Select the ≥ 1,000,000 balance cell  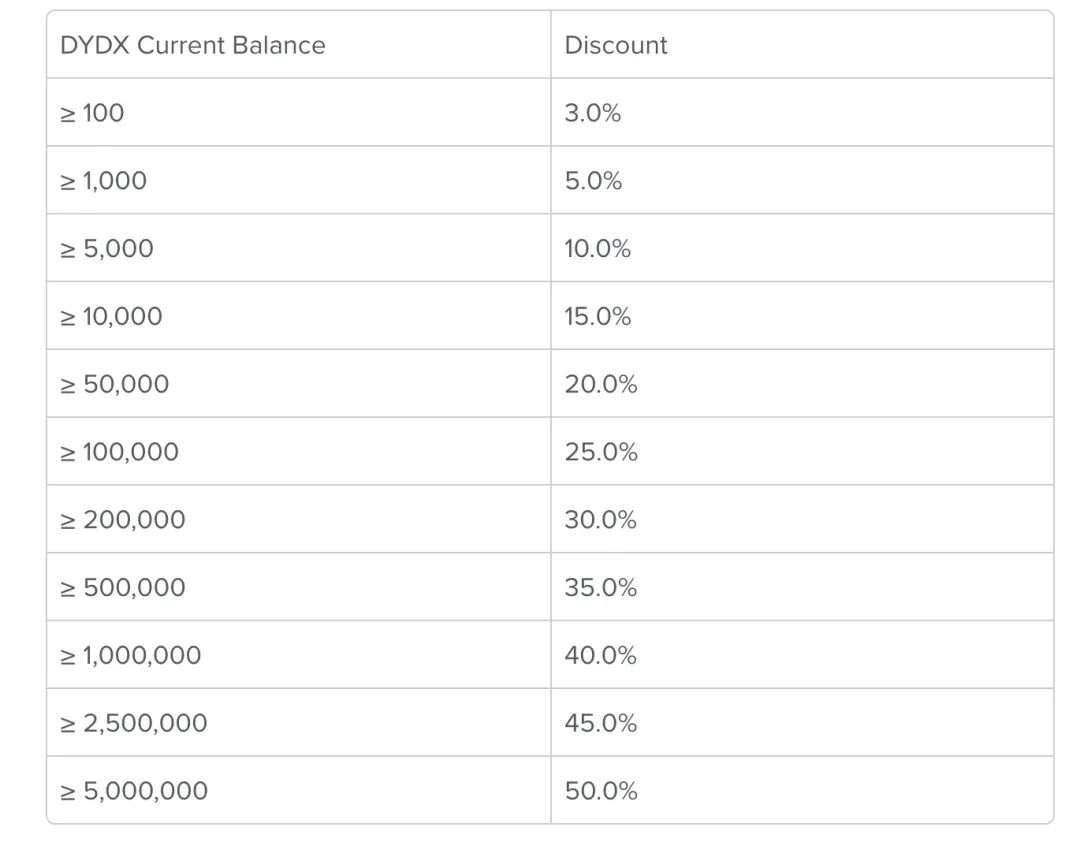pos(298,655)
